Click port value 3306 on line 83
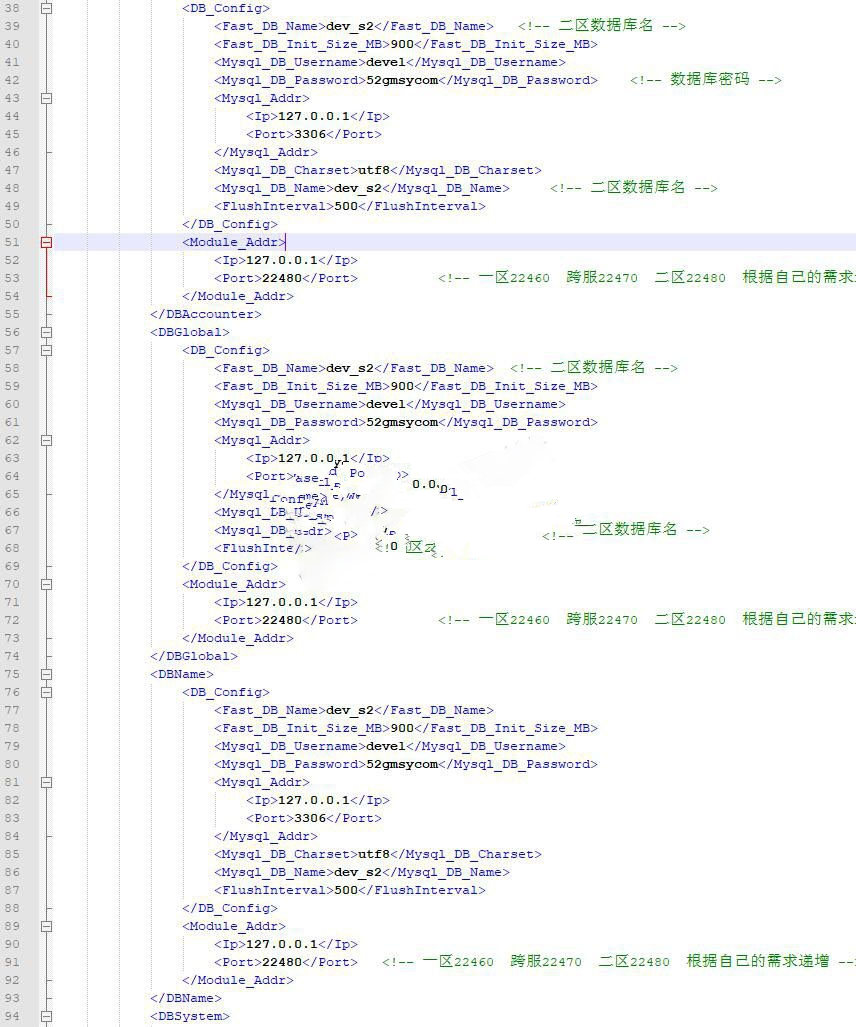 coord(310,818)
